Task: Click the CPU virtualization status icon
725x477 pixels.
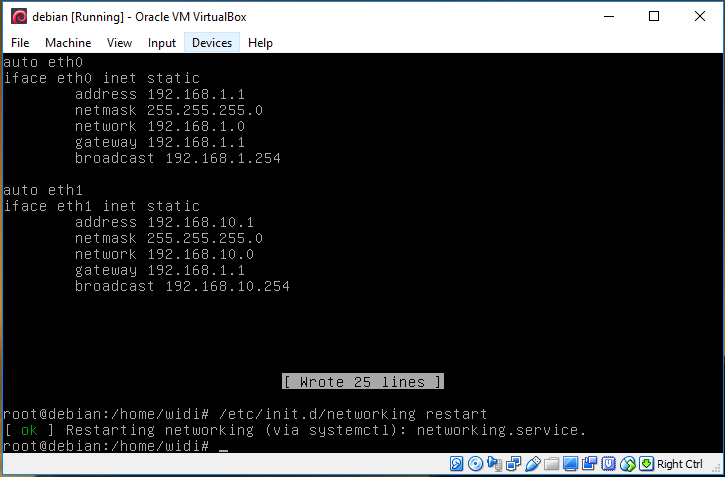Action: click(608, 464)
